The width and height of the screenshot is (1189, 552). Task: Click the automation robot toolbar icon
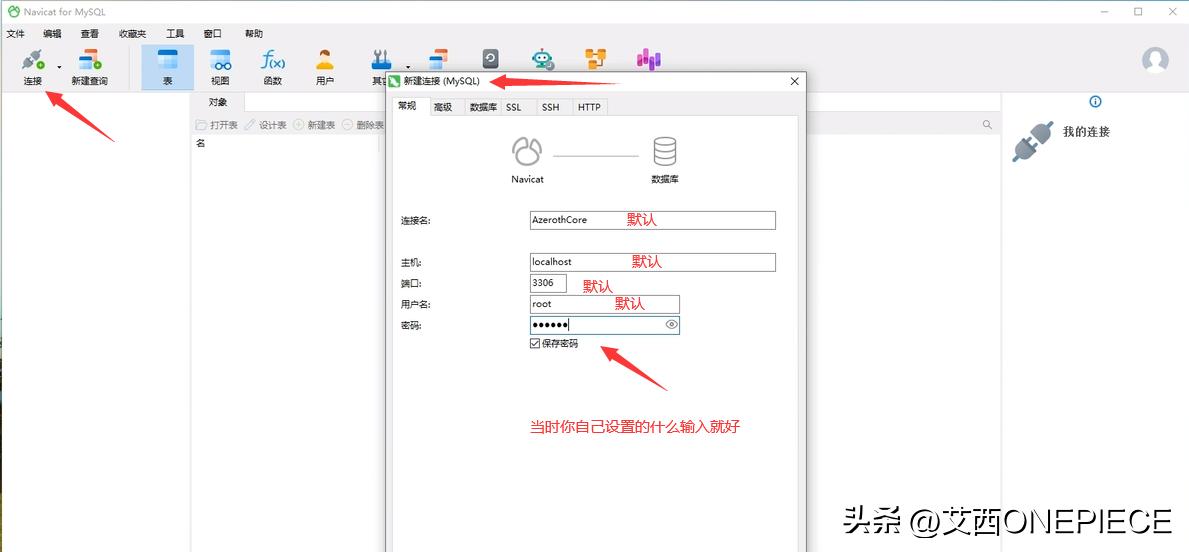[x=543, y=60]
